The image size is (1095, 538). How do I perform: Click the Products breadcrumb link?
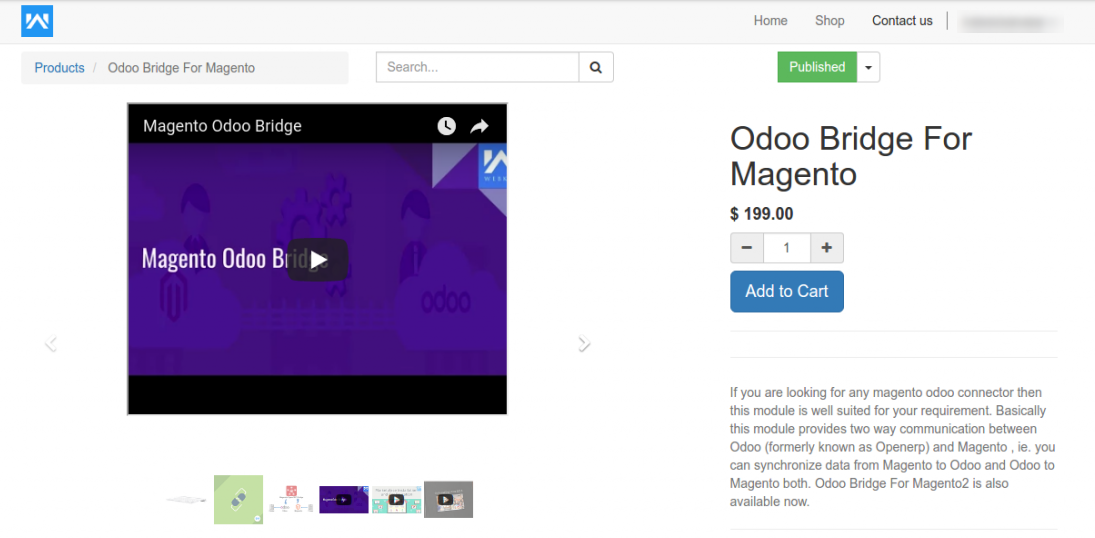click(x=59, y=68)
